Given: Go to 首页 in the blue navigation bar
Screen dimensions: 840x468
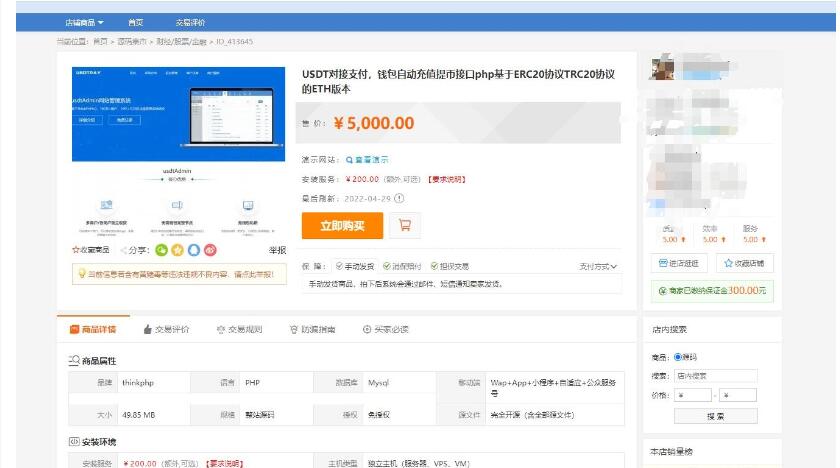Looking at the screenshot, I should 136,22.
